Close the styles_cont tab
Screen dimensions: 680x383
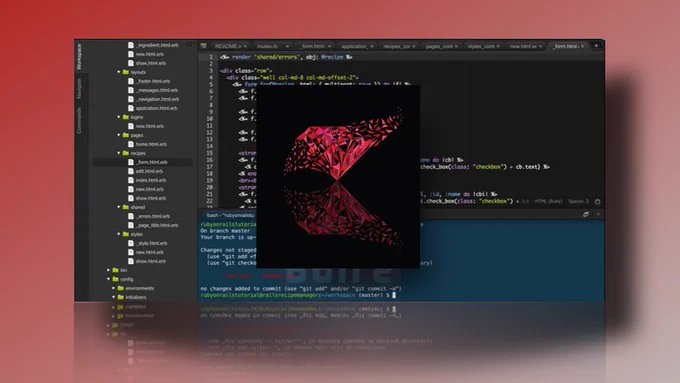pos(498,46)
